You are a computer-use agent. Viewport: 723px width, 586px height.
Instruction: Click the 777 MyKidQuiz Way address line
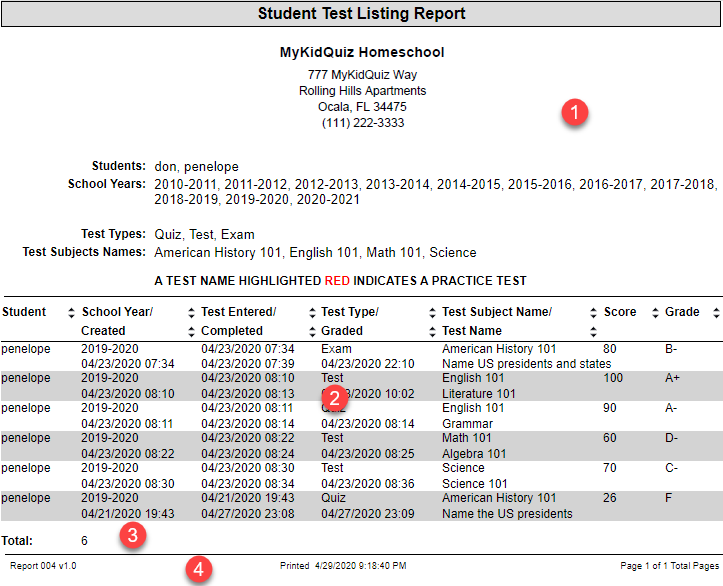(362, 75)
